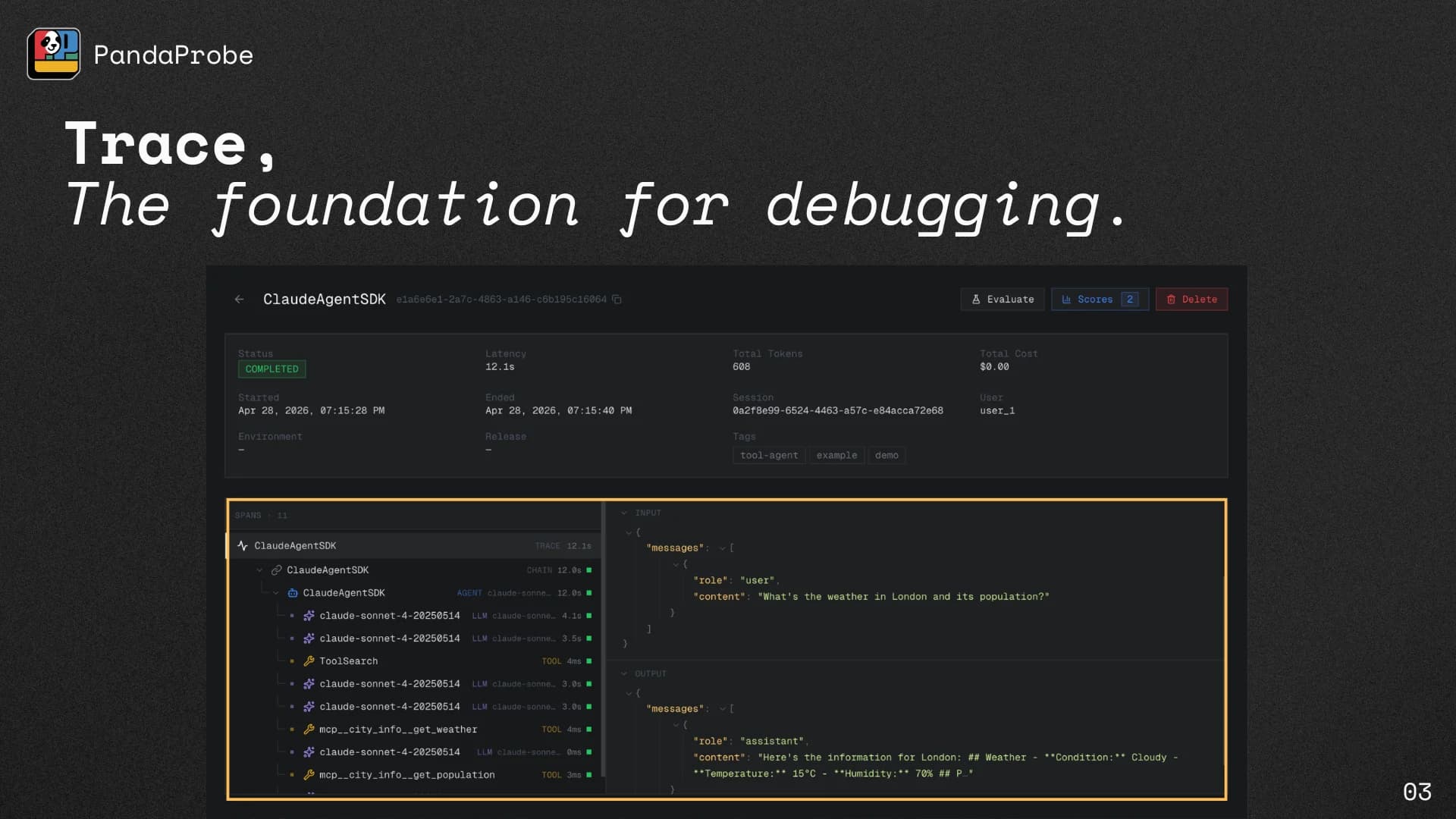Click the COMPLETED status badge

(x=271, y=369)
